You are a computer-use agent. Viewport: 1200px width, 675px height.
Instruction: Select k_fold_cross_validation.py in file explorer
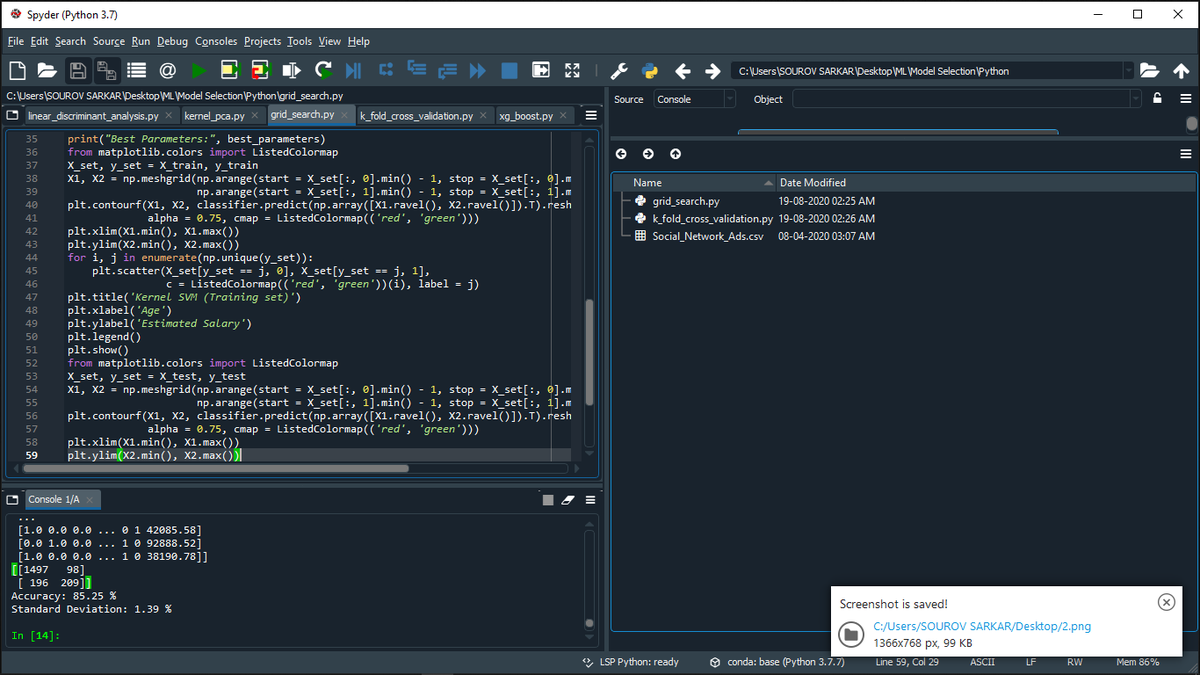click(712, 218)
